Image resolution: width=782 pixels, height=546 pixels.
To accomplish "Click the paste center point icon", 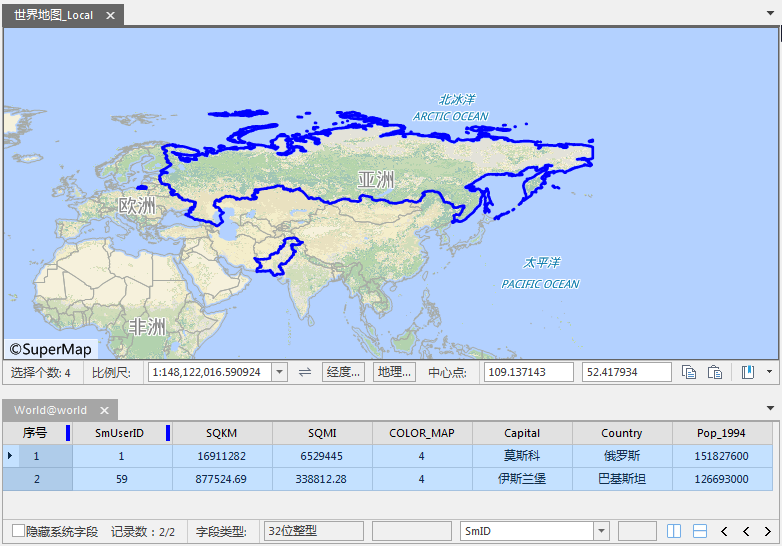I will (715, 372).
